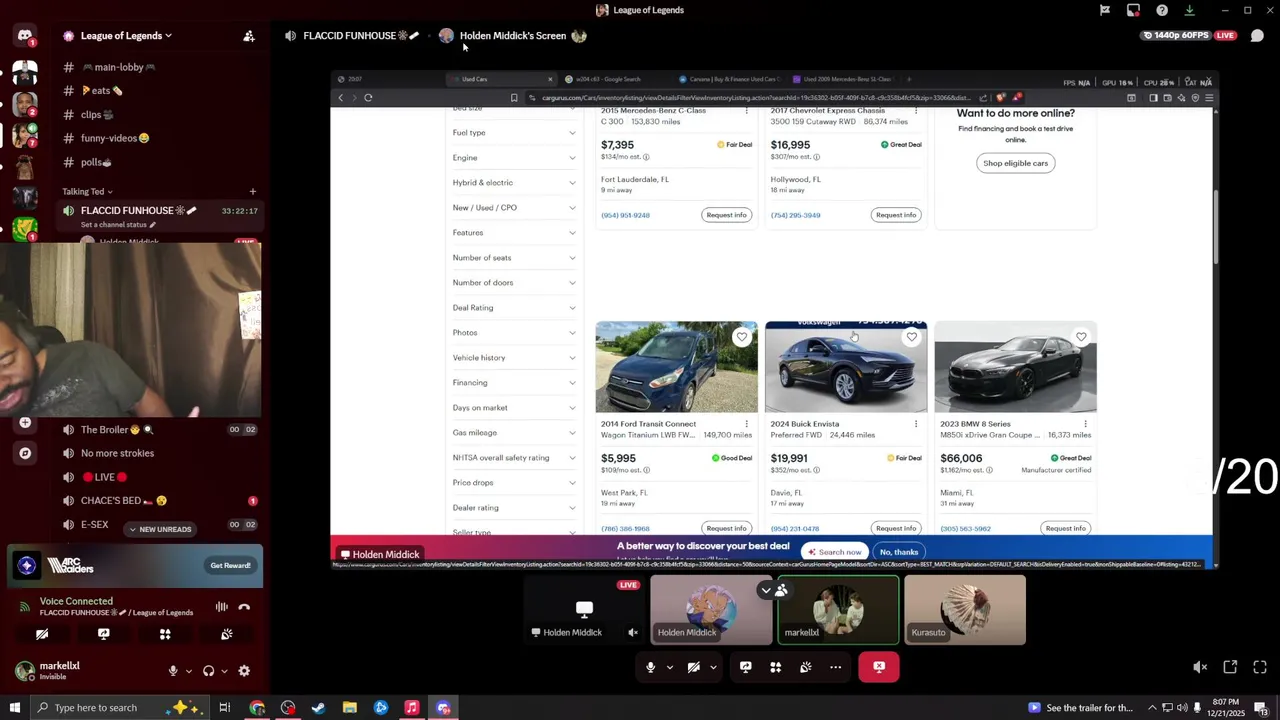Open soundboard from the Voice Connected panel
The height and width of the screenshot is (720, 1280).
[226, 634]
